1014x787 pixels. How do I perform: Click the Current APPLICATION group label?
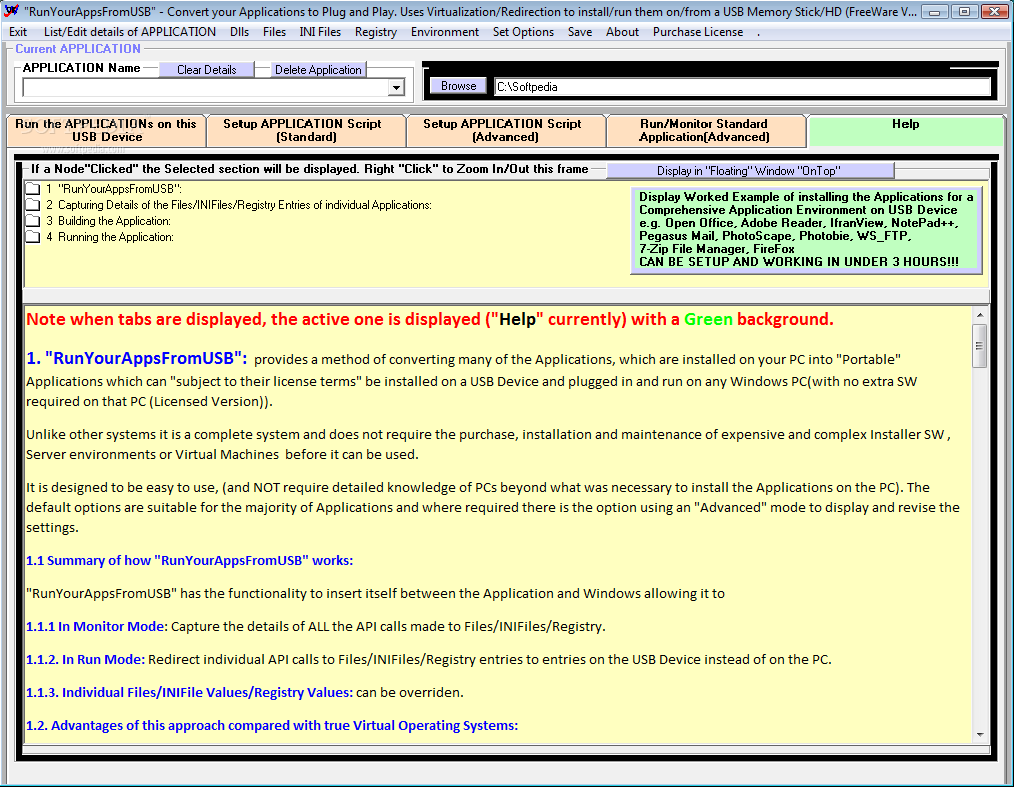point(78,49)
